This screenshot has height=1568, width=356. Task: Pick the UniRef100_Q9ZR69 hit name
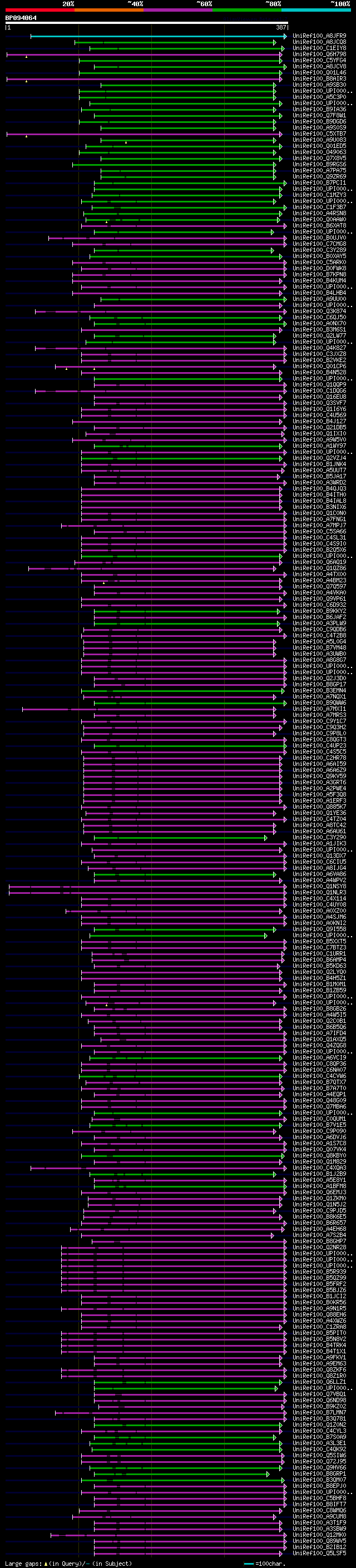319,176
